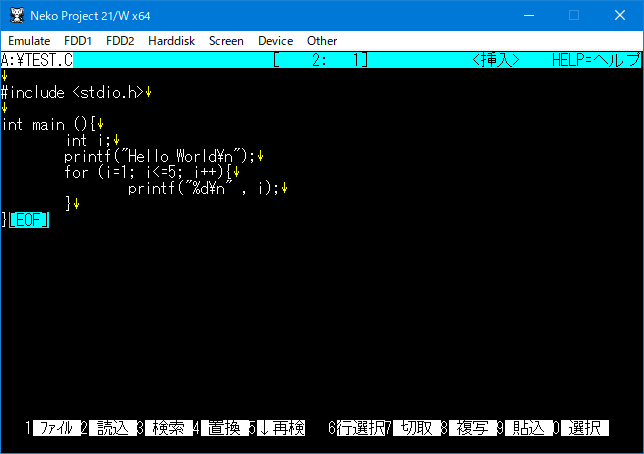Select function key 6 行選択
Viewport: 644px width, 454px height.
(361, 428)
